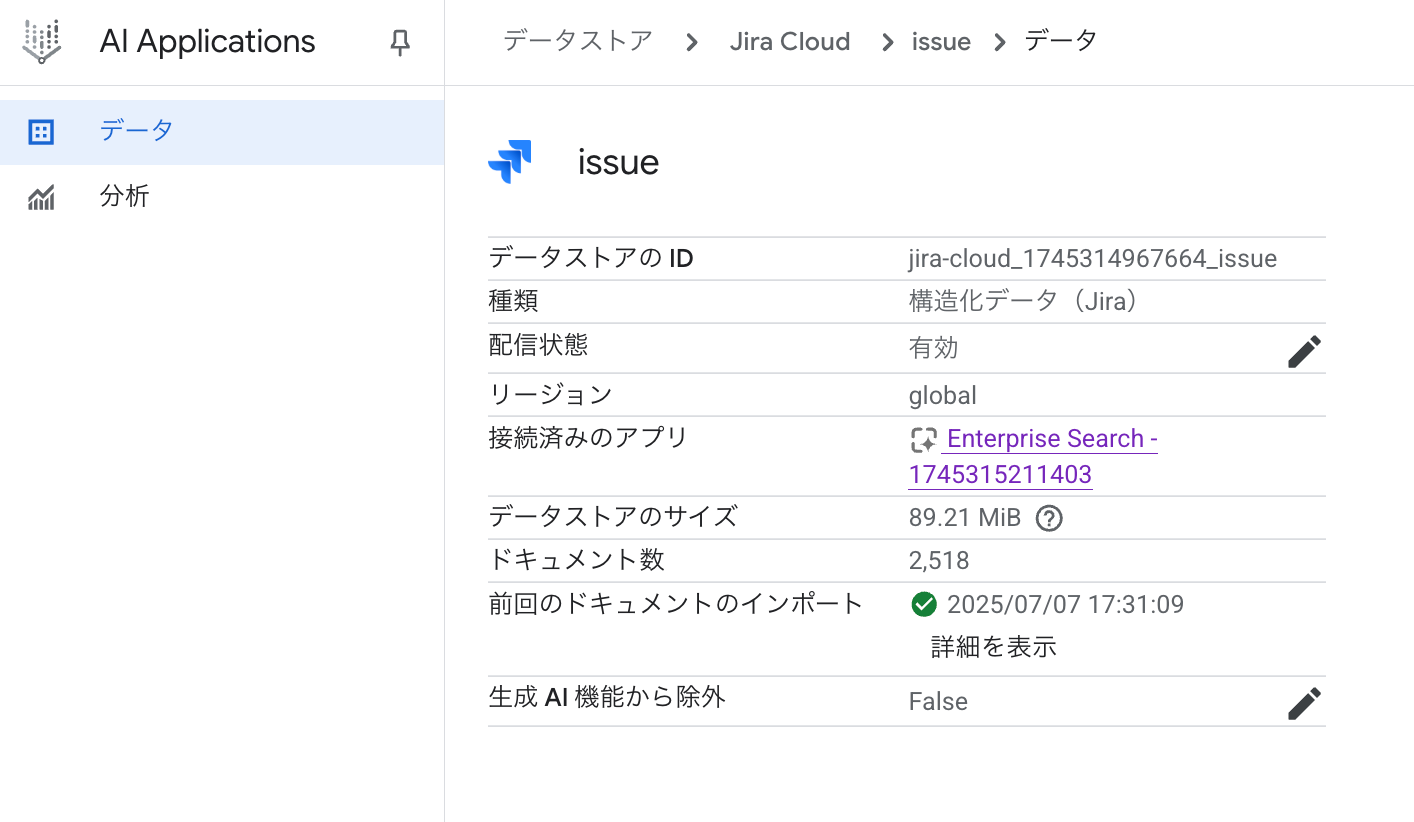
Task: Click the False value
Action: click(x=938, y=702)
